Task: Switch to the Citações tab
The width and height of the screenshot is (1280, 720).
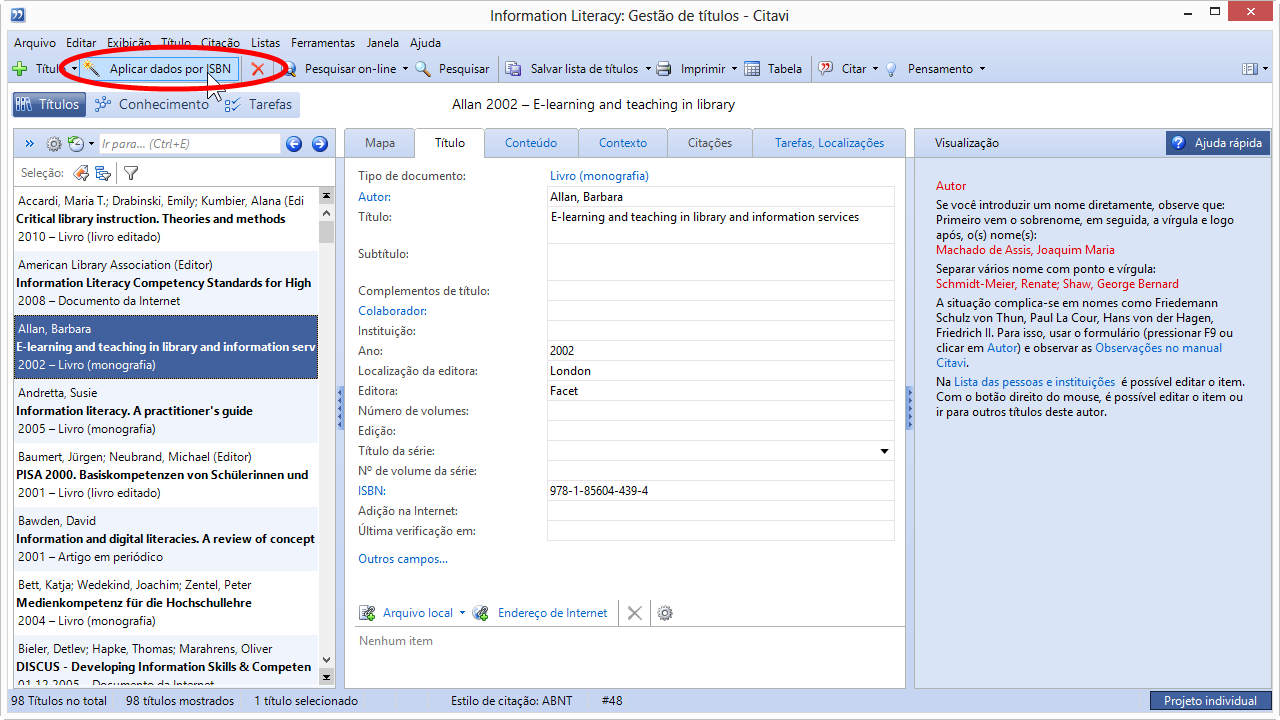Action: pyautogui.click(x=710, y=143)
